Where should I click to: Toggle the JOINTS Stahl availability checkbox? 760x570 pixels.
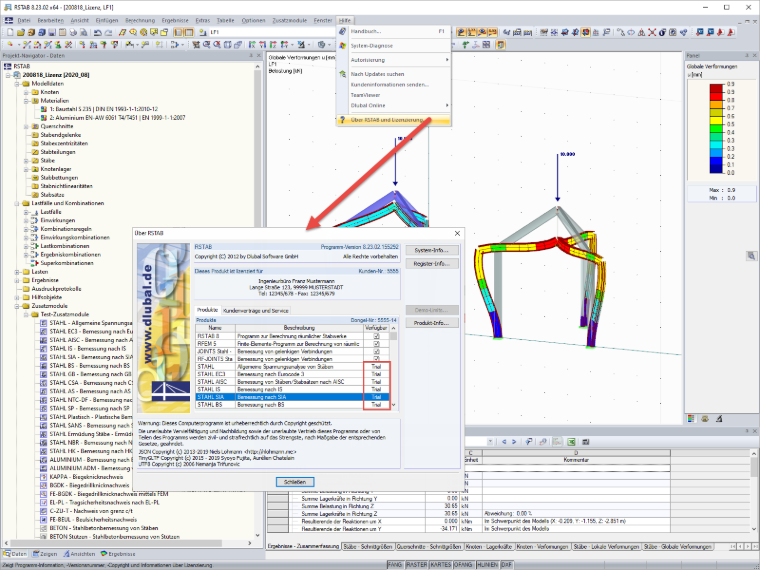tap(377, 351)
